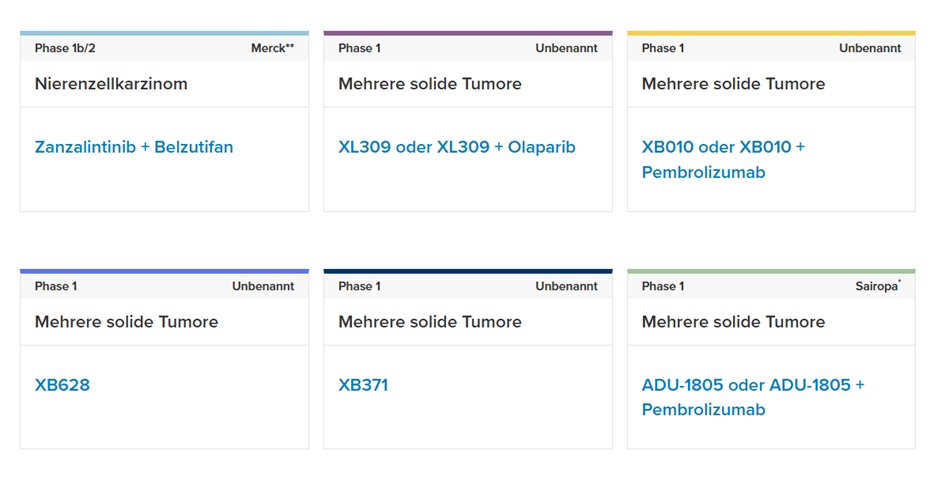Click Unbenannt label on the XB628 card

click(x=263, y=286)
